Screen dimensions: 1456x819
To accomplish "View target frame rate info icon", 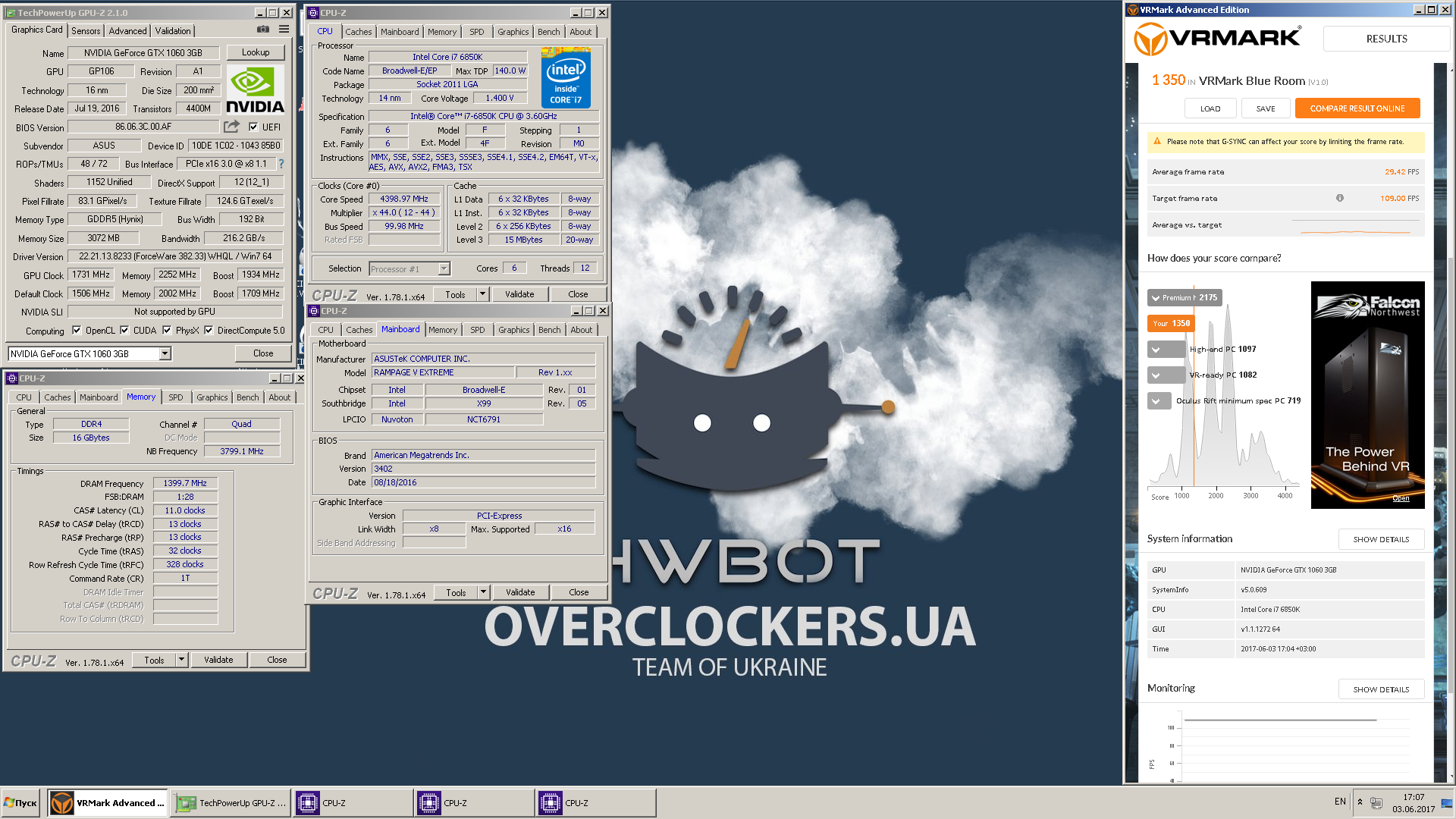I will click(1340, 198).
